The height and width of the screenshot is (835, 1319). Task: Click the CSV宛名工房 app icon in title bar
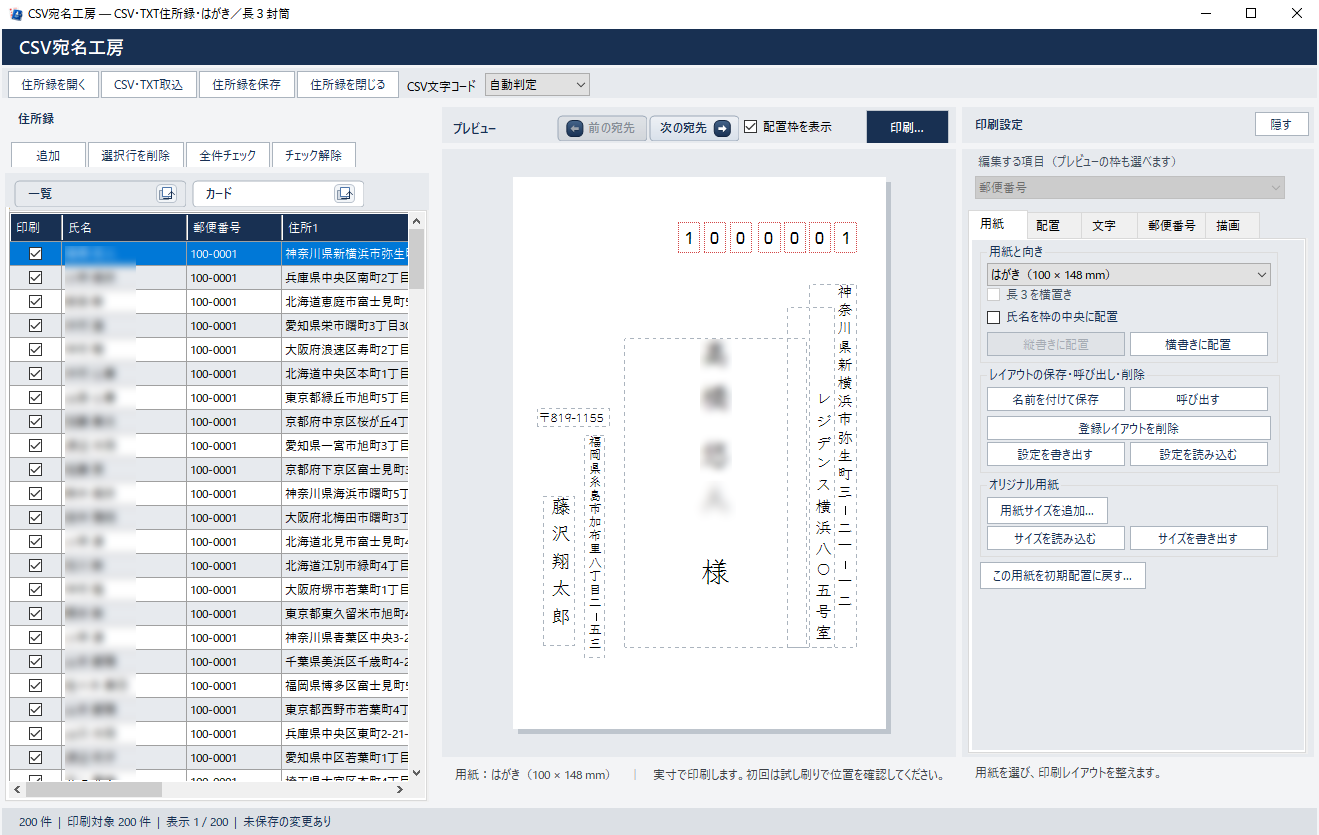point(16,14)
